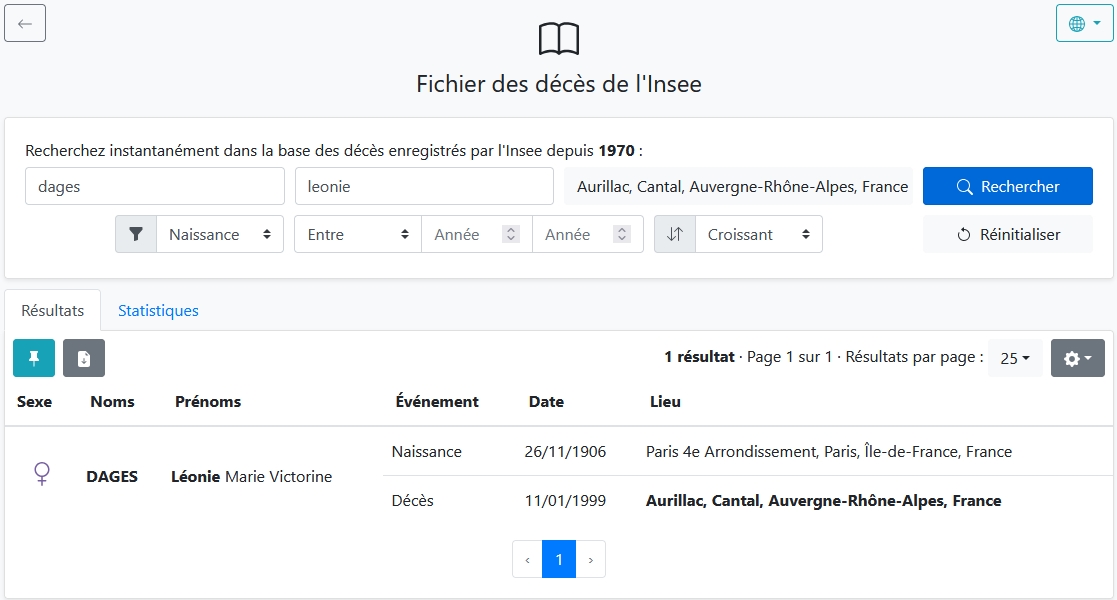1117x600 pixels.
Task: Click the surname field containing dages
Action: tap(155, 186)
